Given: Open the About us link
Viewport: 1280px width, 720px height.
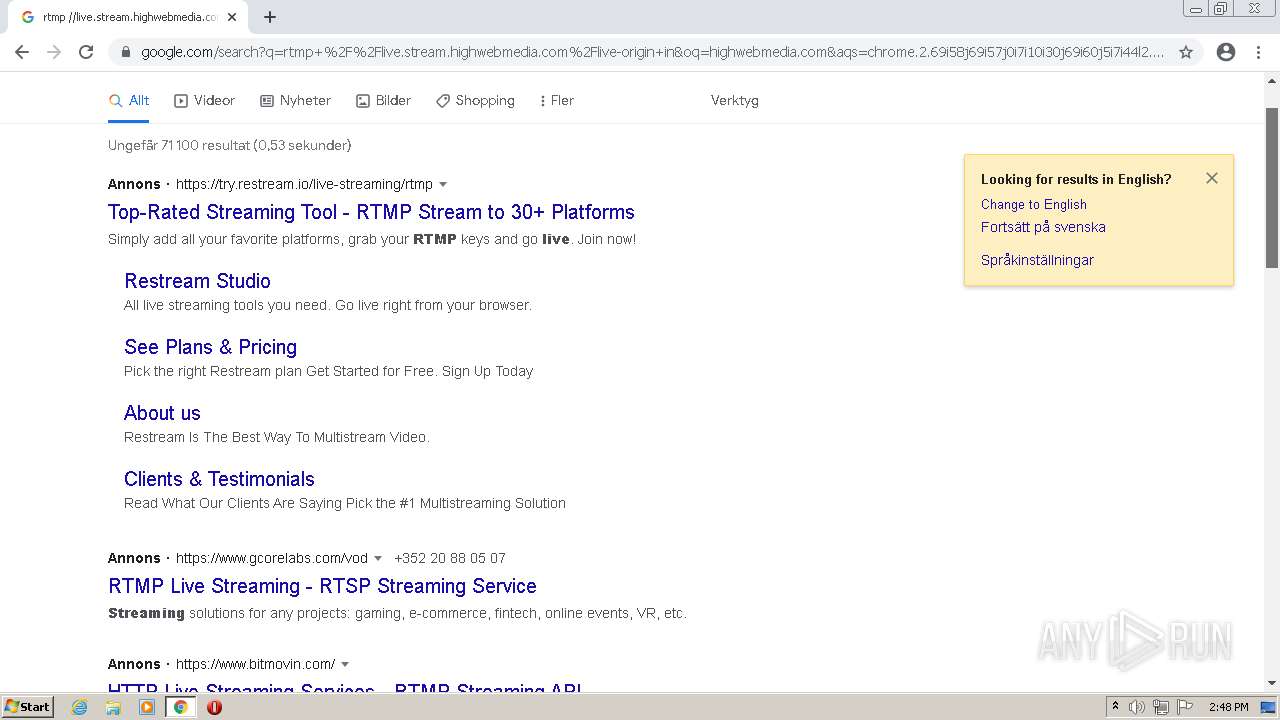Looking at the screenshot, I should [162, 413].
